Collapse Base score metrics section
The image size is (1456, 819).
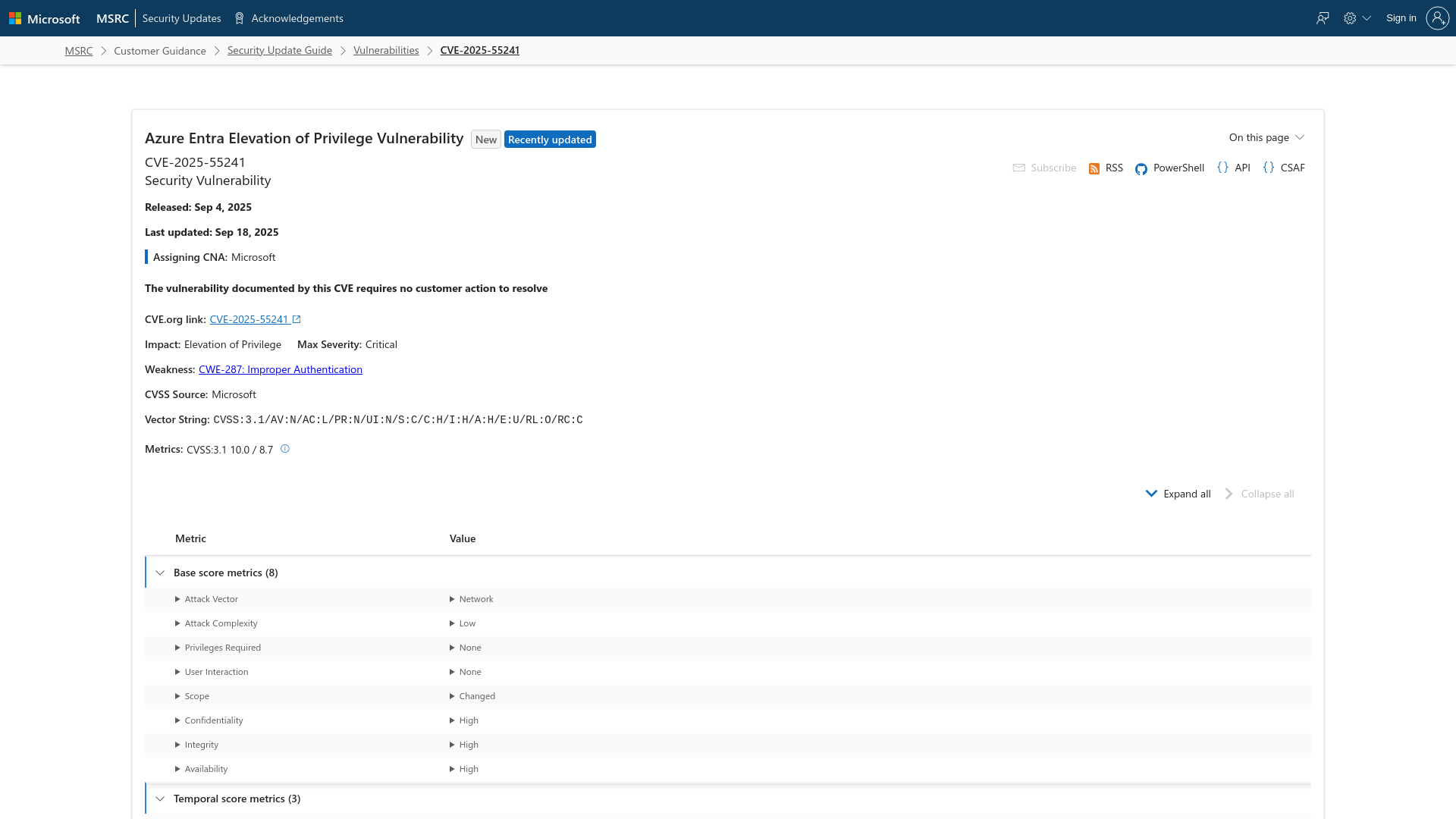coord(160,573)
